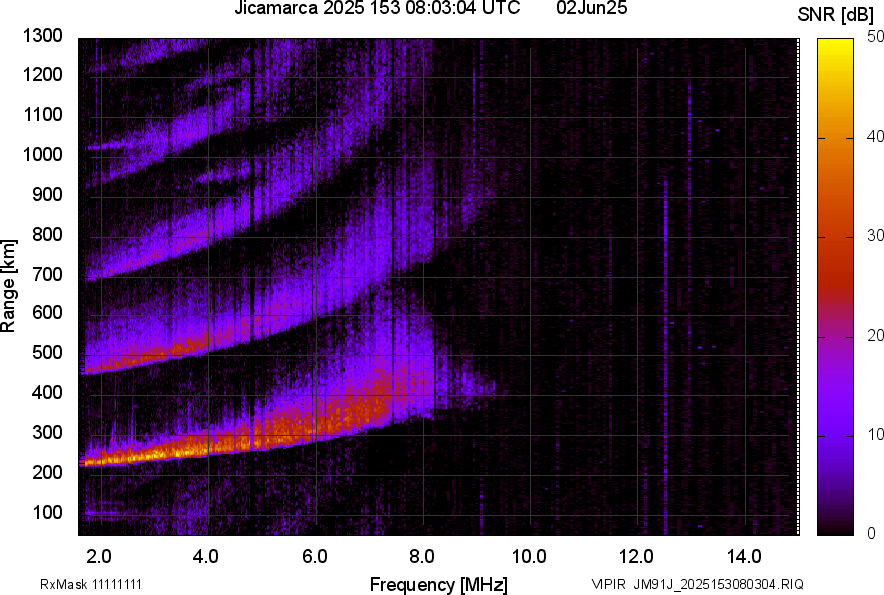Click the frequency tick label '2.0'
Image resolution: width=884 pixels, height=595 pixels.
[x=98, y=557]
